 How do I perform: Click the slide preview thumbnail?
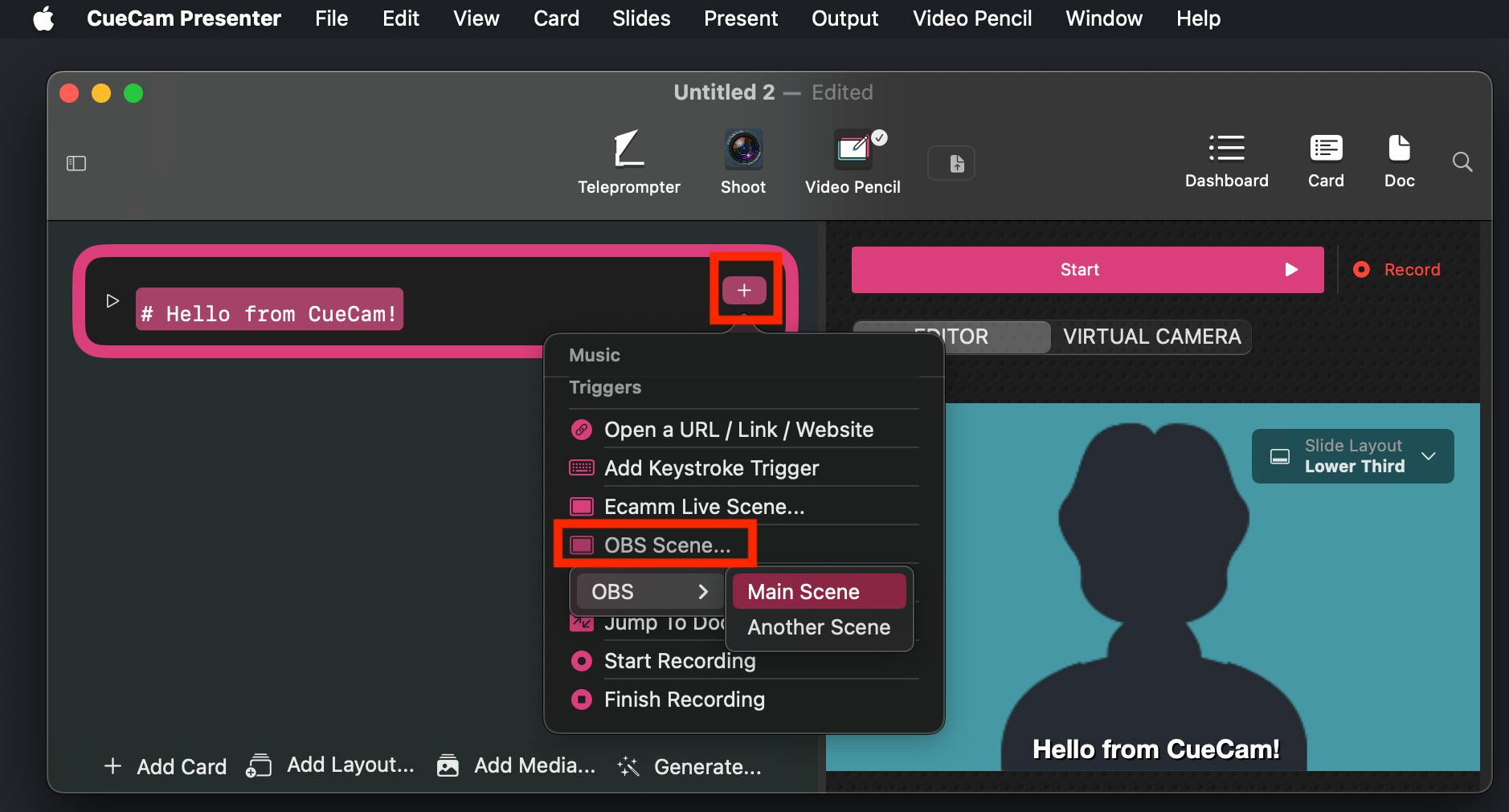pyautogui.click(x=1153, y=587)
